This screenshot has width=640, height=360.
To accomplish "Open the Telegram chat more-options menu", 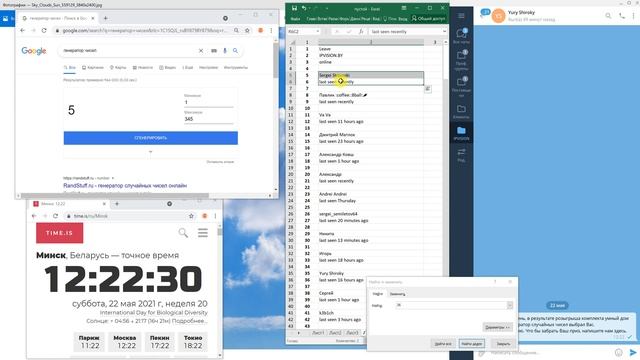I will pyautogui.click(x=633, y=16).
